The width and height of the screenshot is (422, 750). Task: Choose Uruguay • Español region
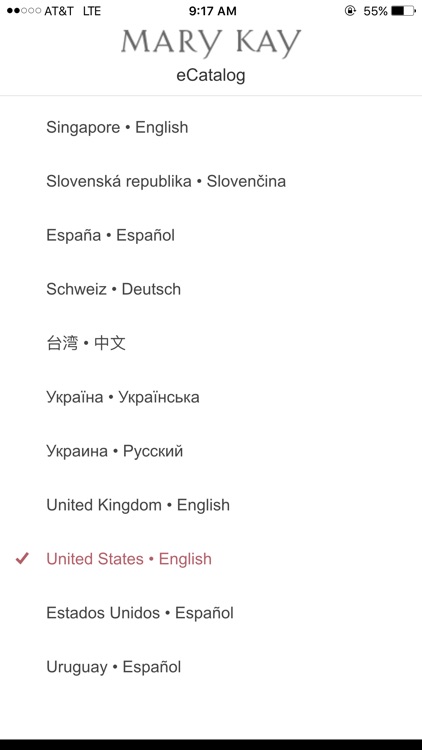[x=211, y=667]
